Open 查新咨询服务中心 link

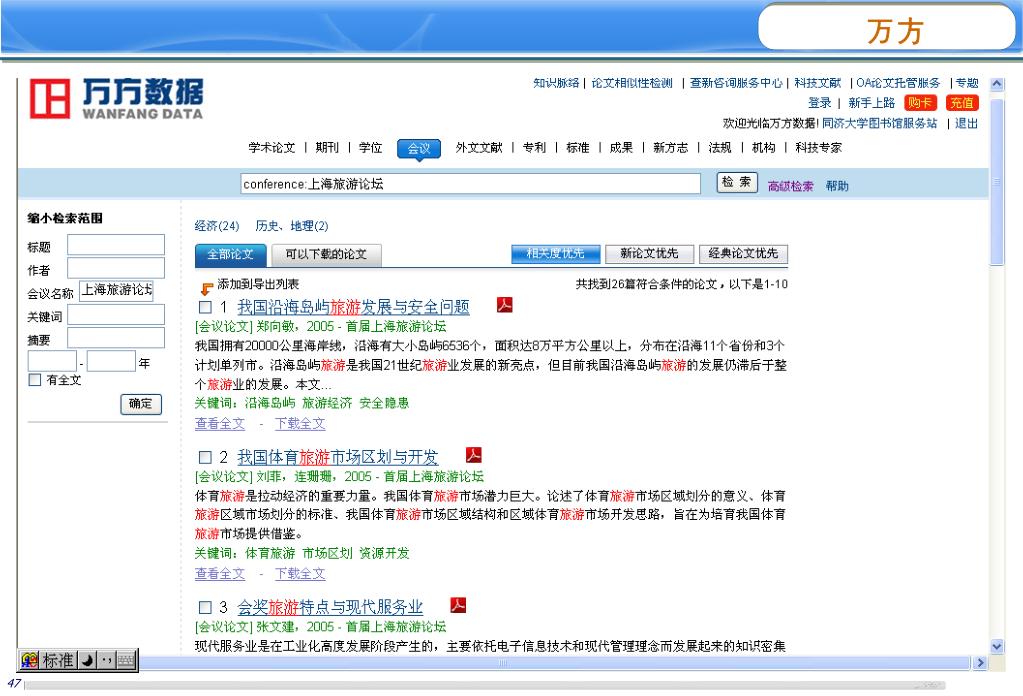click(x=736, y=83)
